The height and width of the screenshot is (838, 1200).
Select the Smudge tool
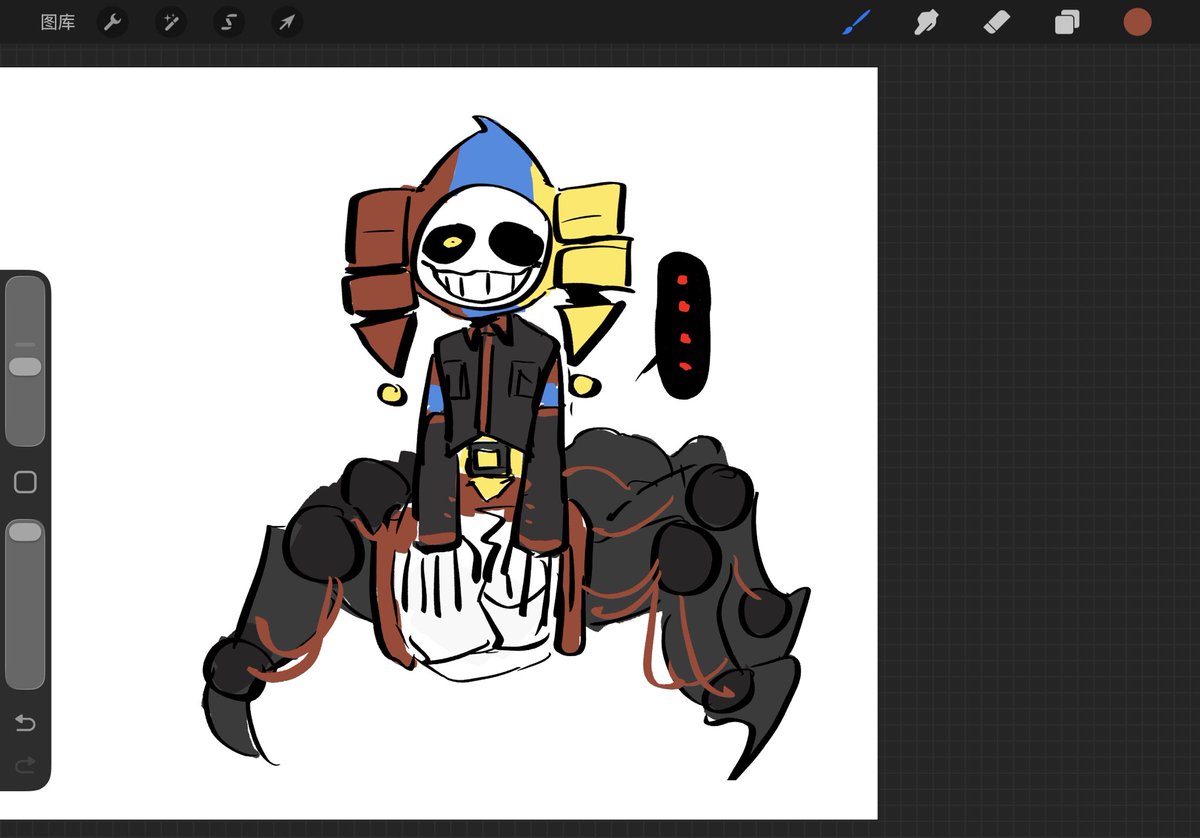pos(926,22)
